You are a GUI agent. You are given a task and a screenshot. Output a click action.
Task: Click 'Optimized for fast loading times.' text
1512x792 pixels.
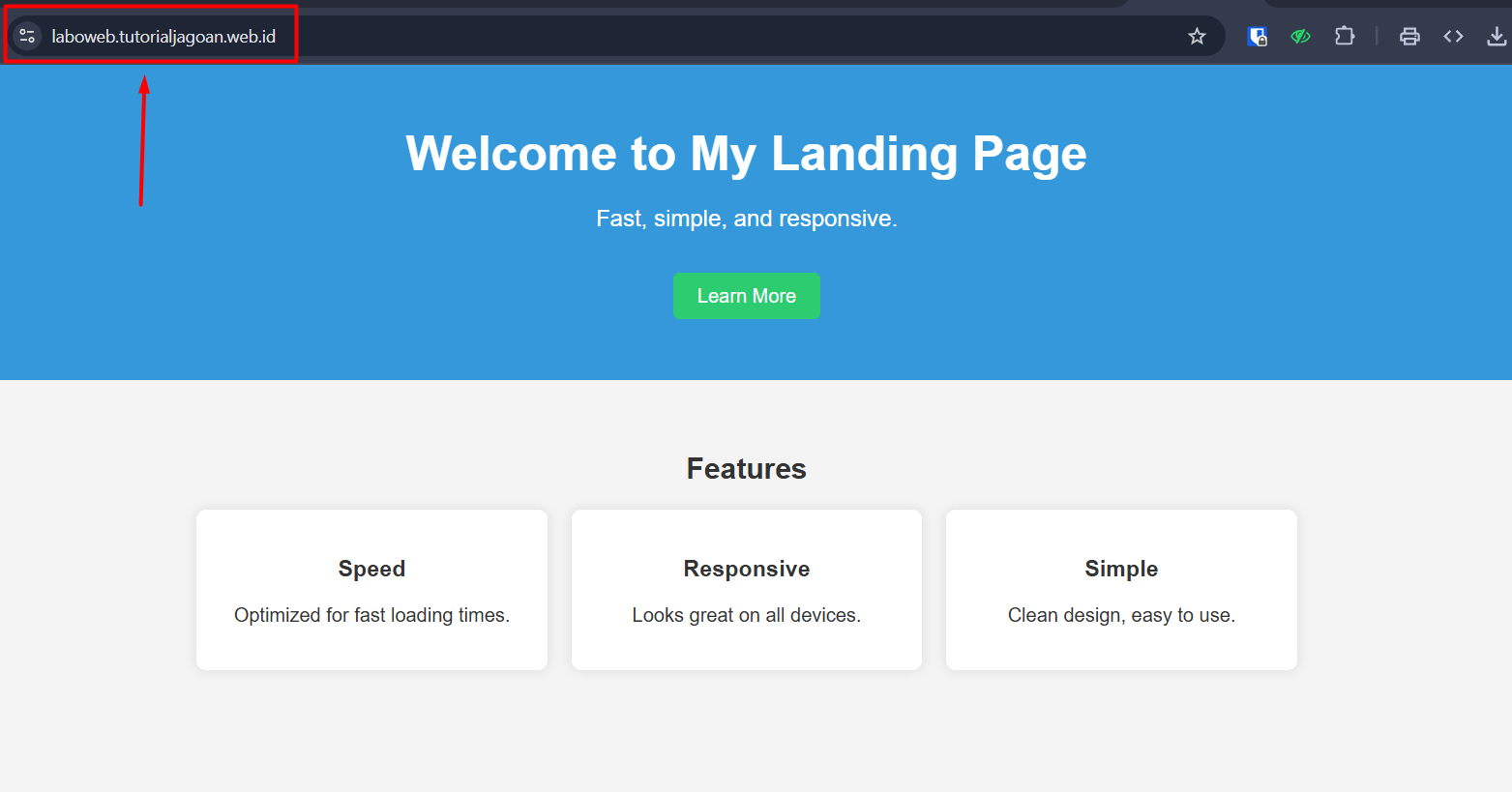pyautogui.click(x=371, y=615)
